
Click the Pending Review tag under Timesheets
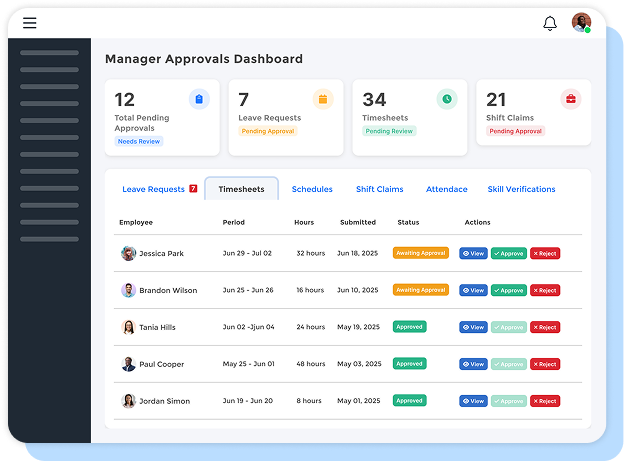point(389,131)
